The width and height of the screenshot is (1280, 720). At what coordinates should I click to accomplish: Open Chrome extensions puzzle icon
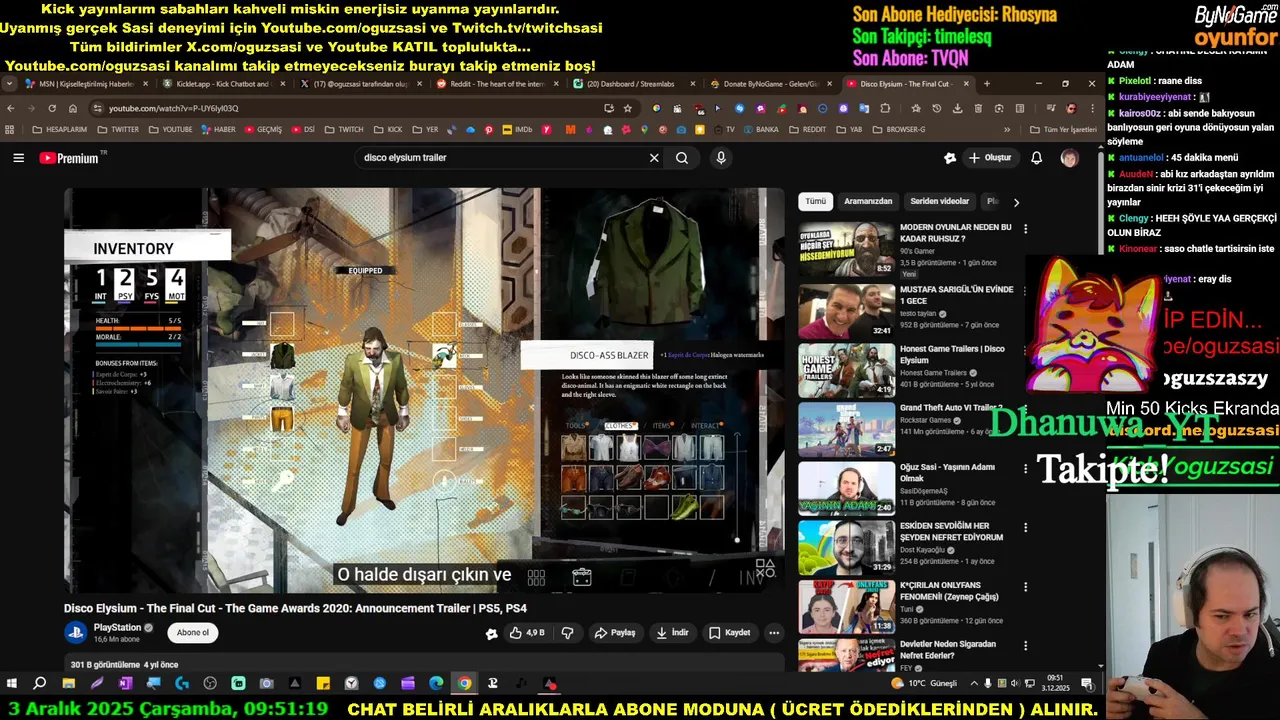coord(885,108)
